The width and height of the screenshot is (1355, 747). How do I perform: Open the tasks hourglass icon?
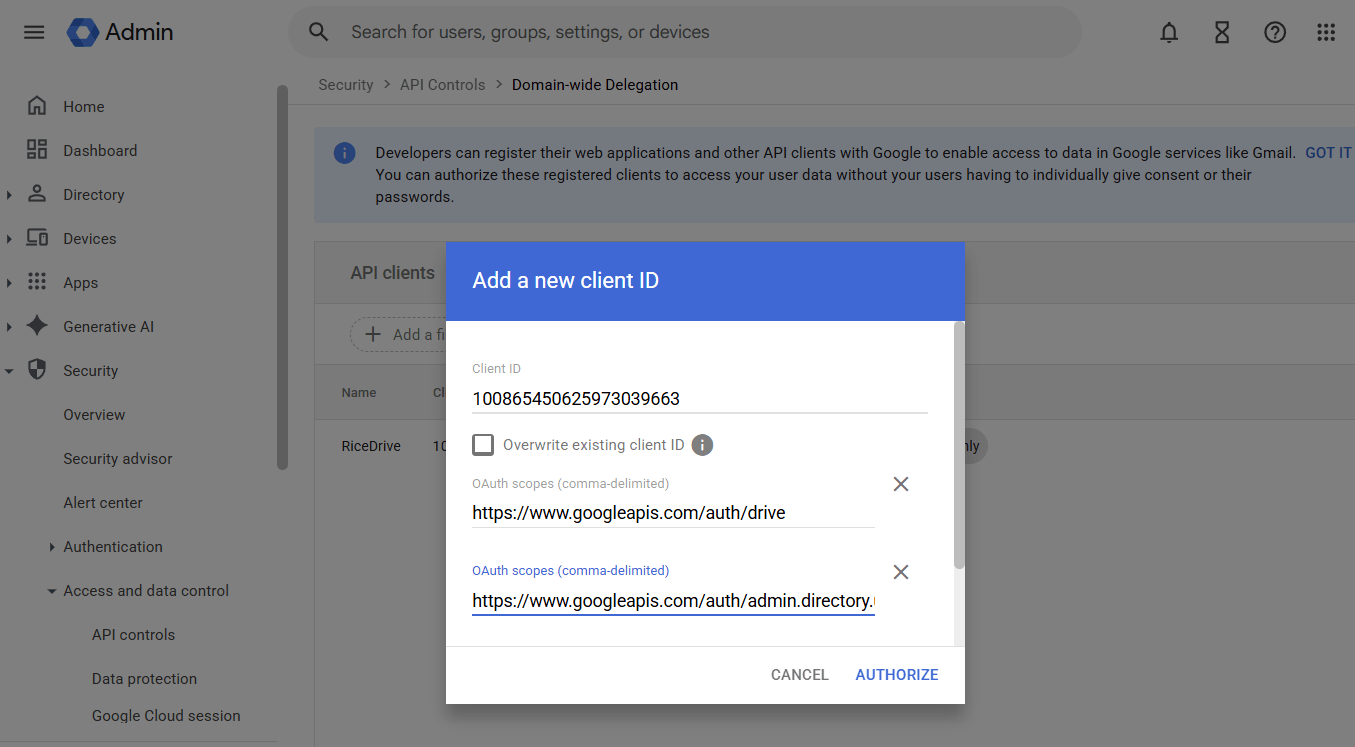(1222, 32)
